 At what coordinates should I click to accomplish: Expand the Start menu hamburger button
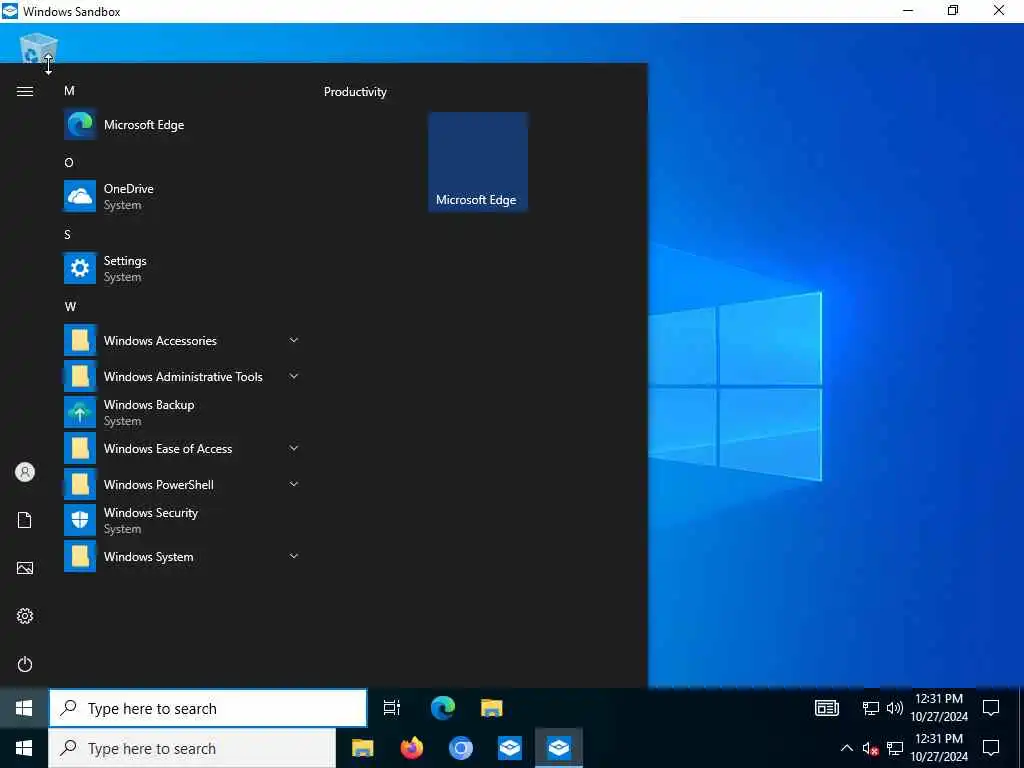tap(25, 91)
